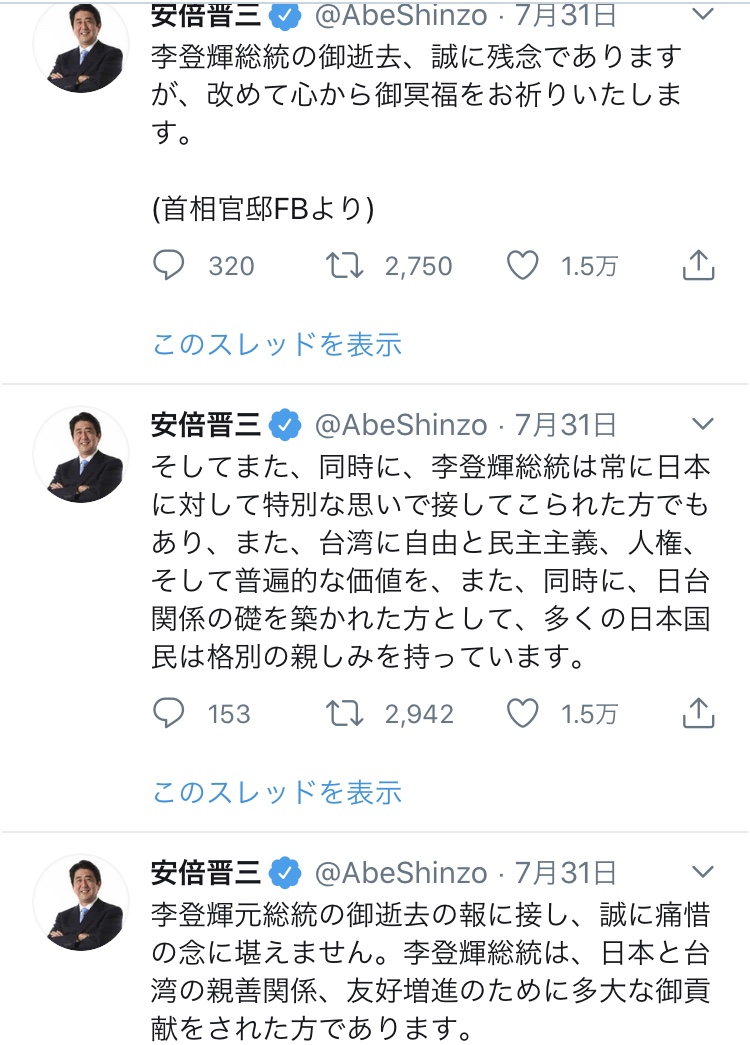Open the chevron menu on the 首相官邸FB tweet
750x1045 pixels.
pyautogui.click(x=704, y=15)
